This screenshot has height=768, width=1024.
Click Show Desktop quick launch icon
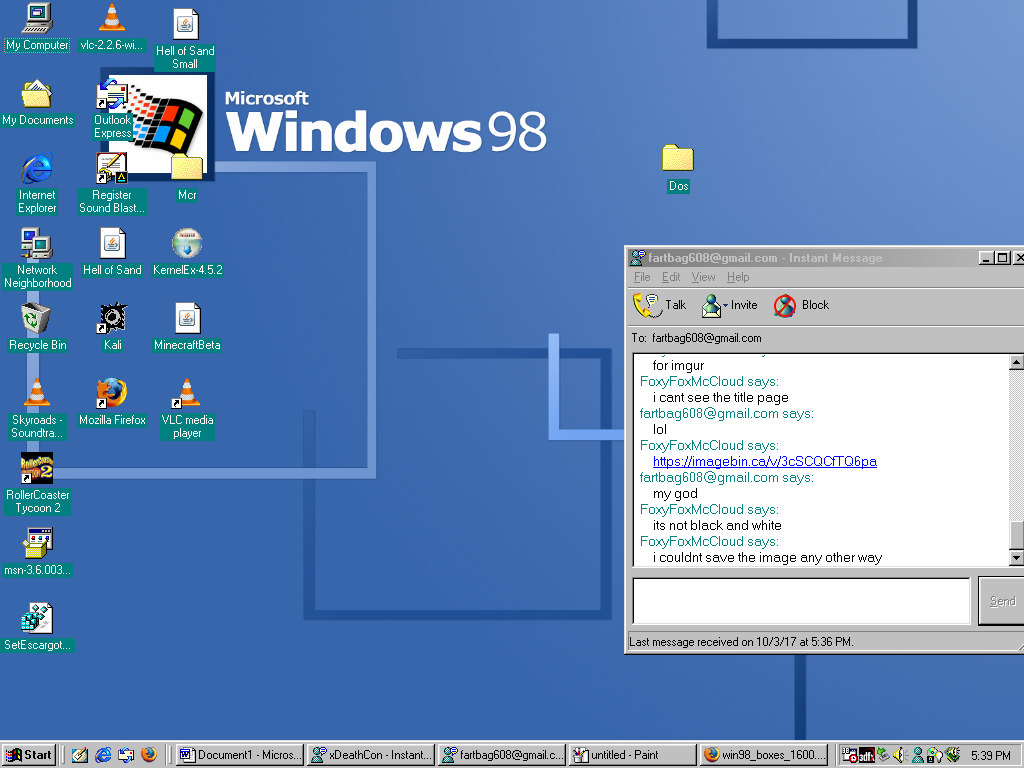80,755
